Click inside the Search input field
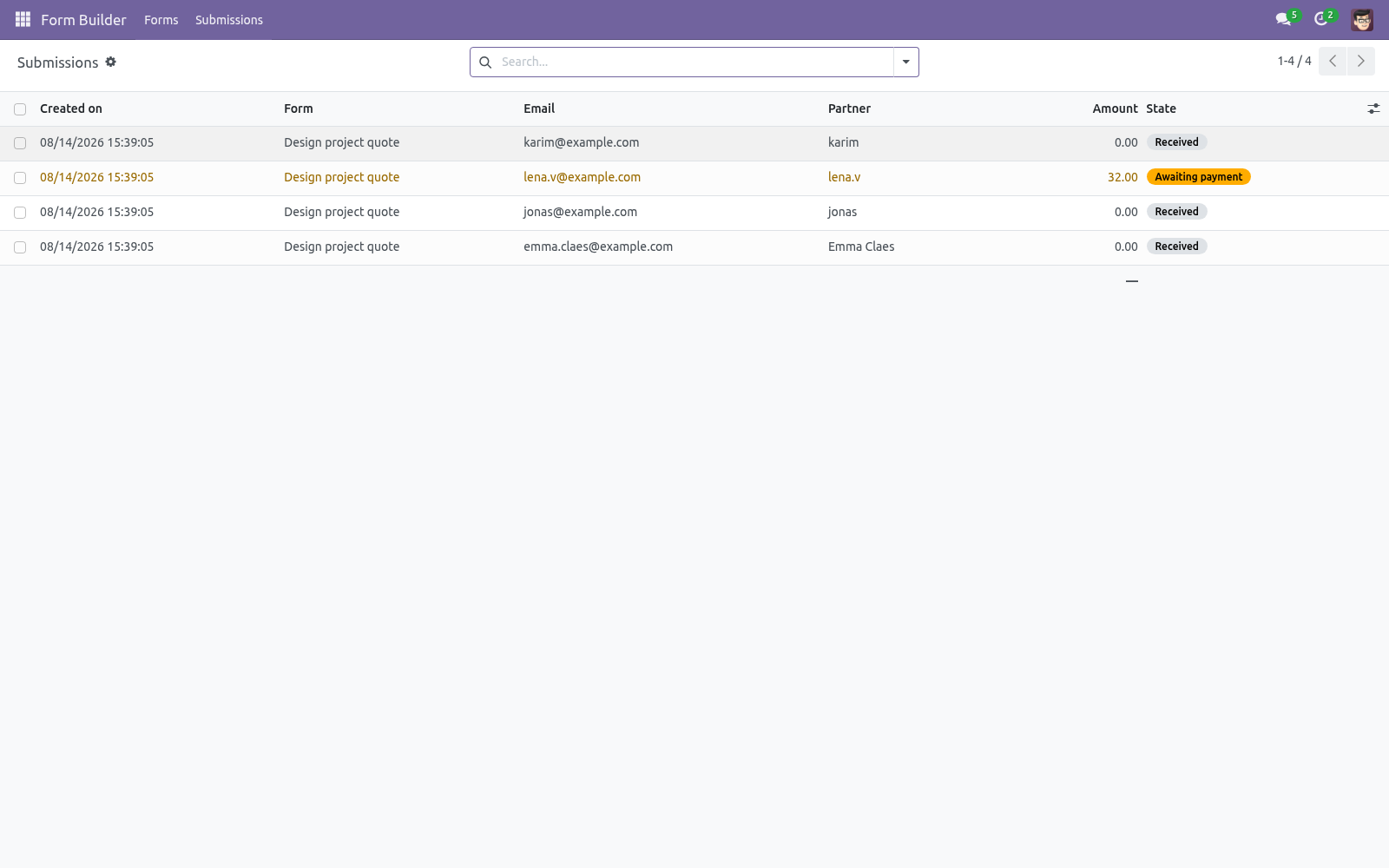 pos(694,62)
